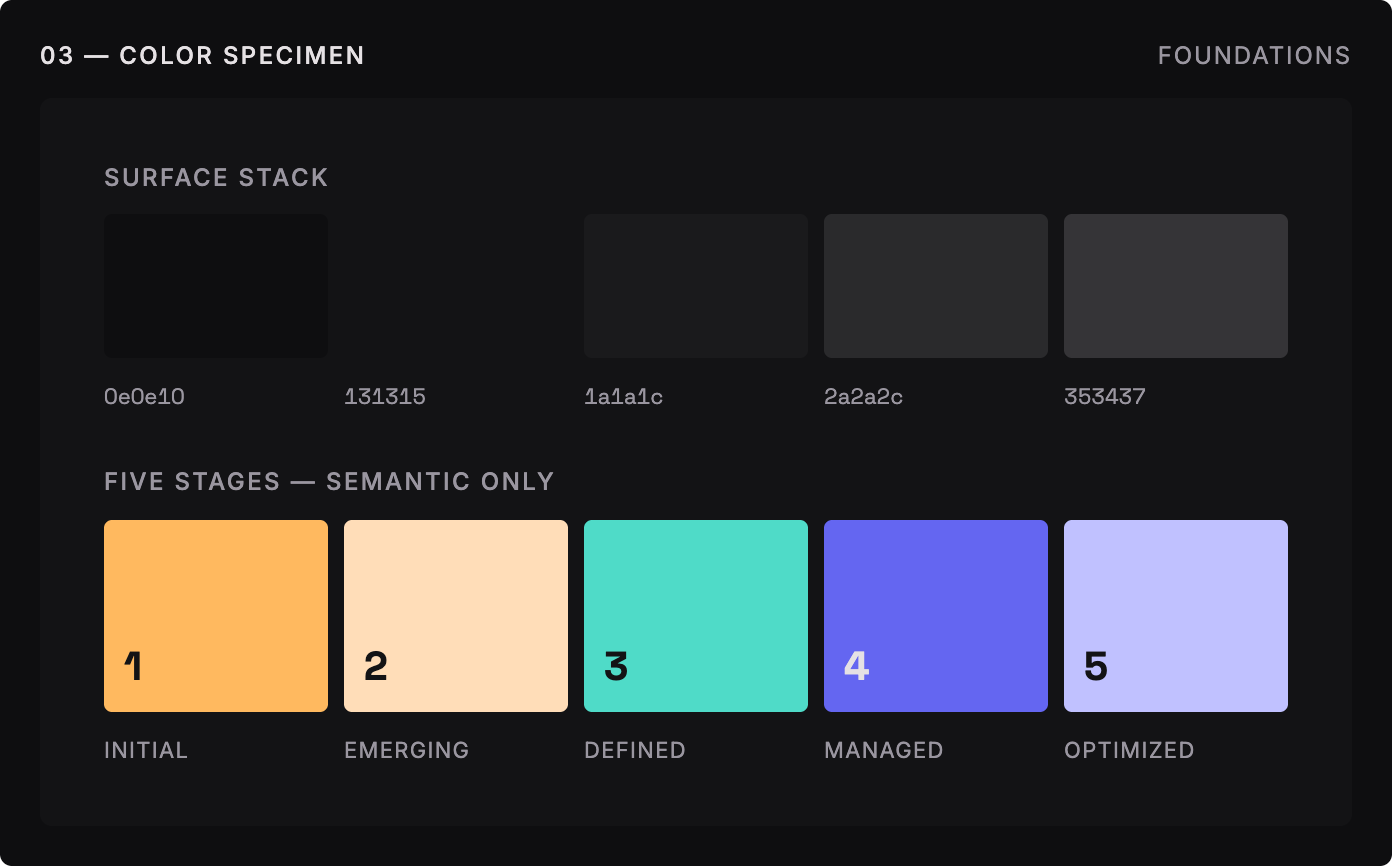Click the INITIAL stage label
Screen dimensions: 1392x866
pos(146,750)
